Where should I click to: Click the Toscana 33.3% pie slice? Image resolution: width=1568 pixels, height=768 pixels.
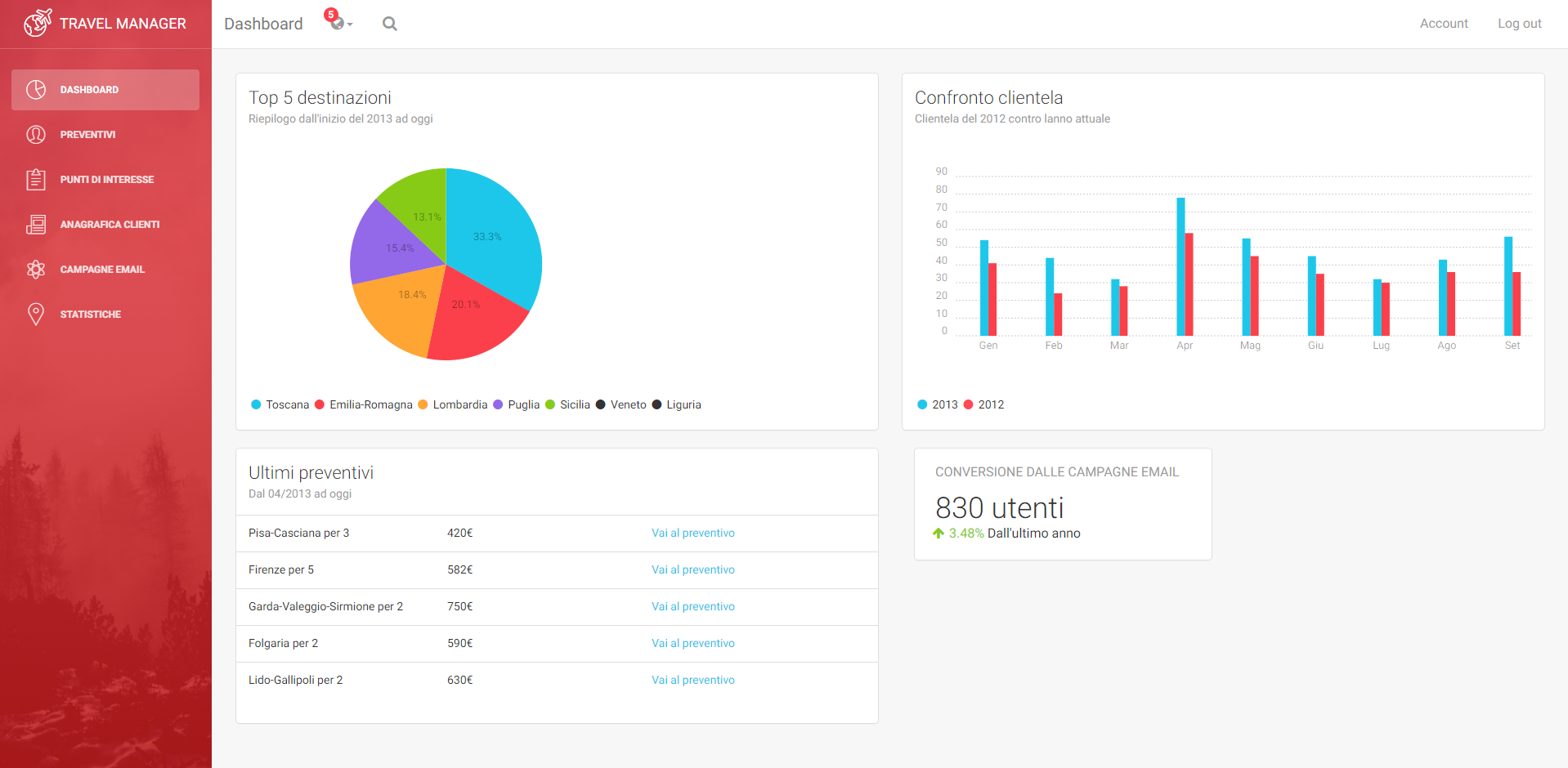(491, 237)
